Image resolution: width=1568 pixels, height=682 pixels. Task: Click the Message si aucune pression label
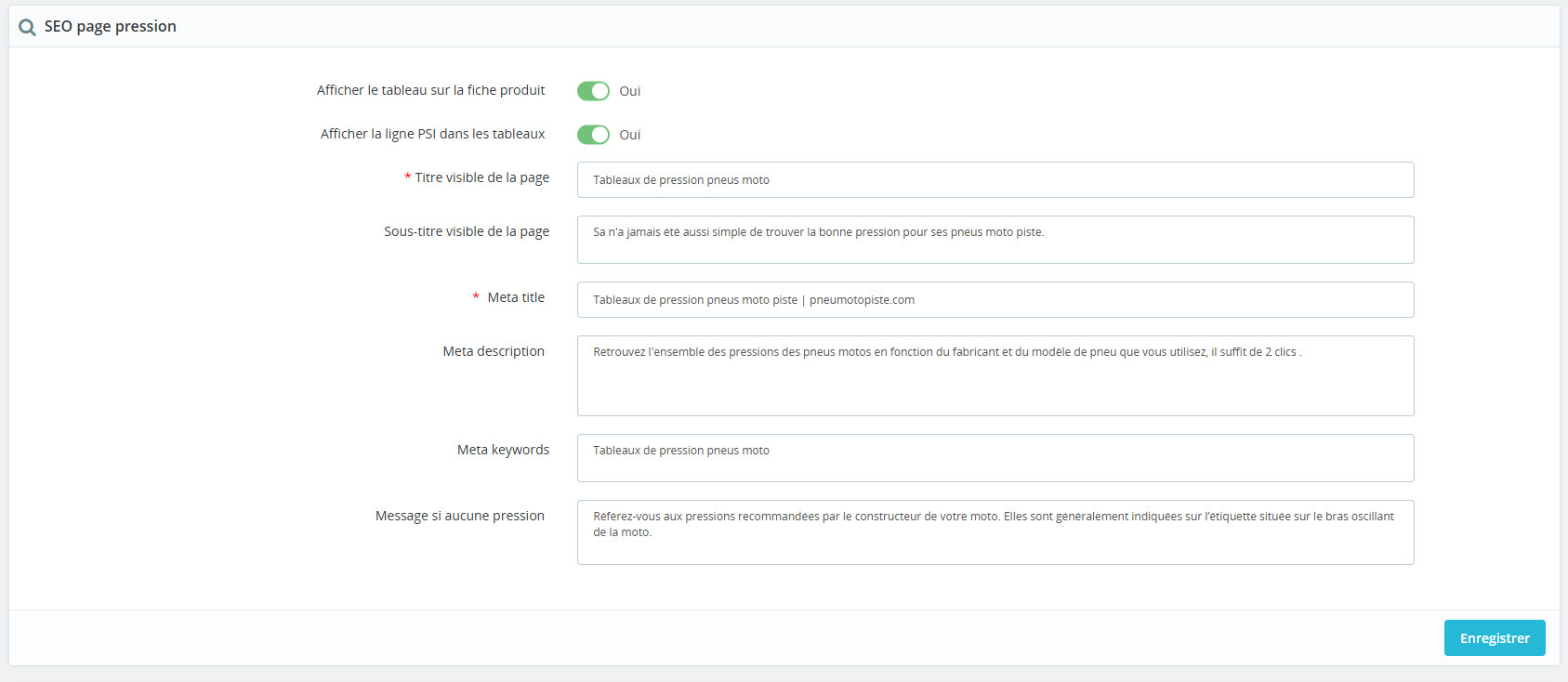click(459, 516)
